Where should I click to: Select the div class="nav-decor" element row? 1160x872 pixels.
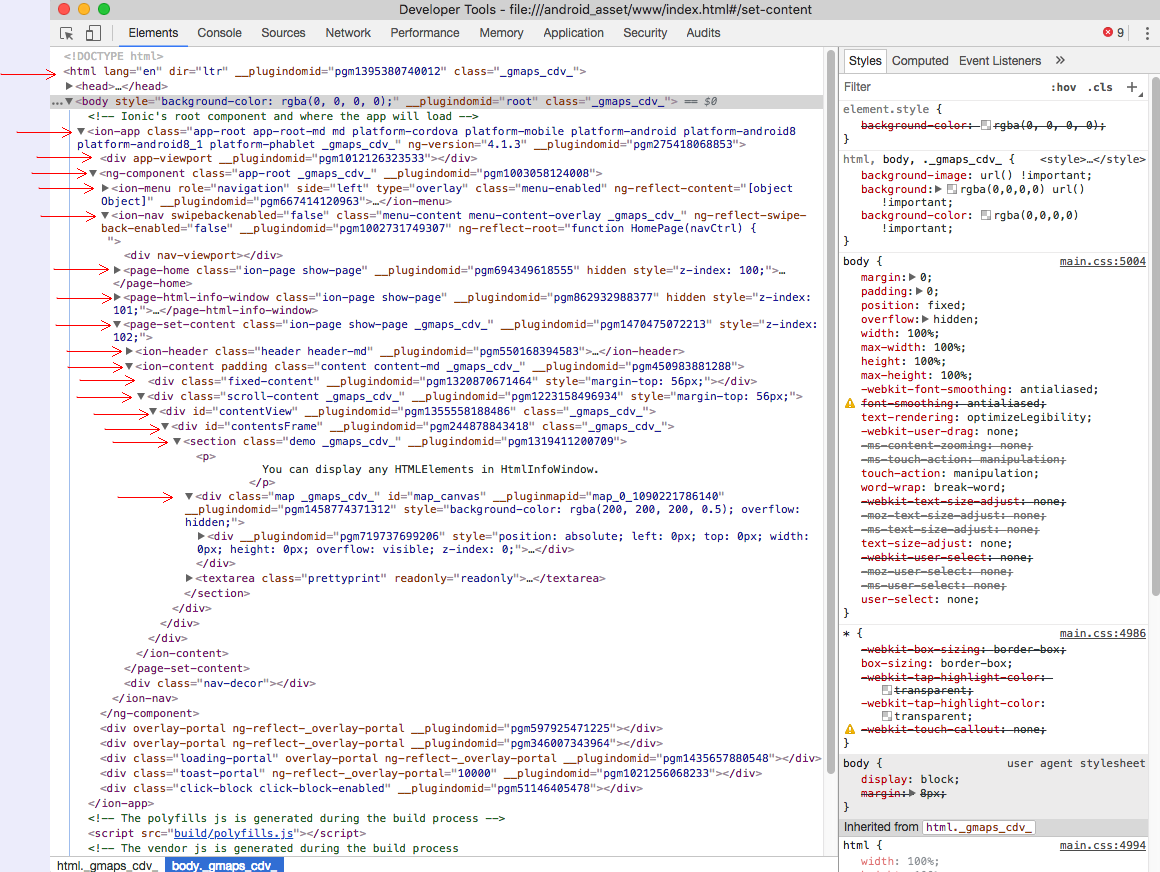point(220,683)
